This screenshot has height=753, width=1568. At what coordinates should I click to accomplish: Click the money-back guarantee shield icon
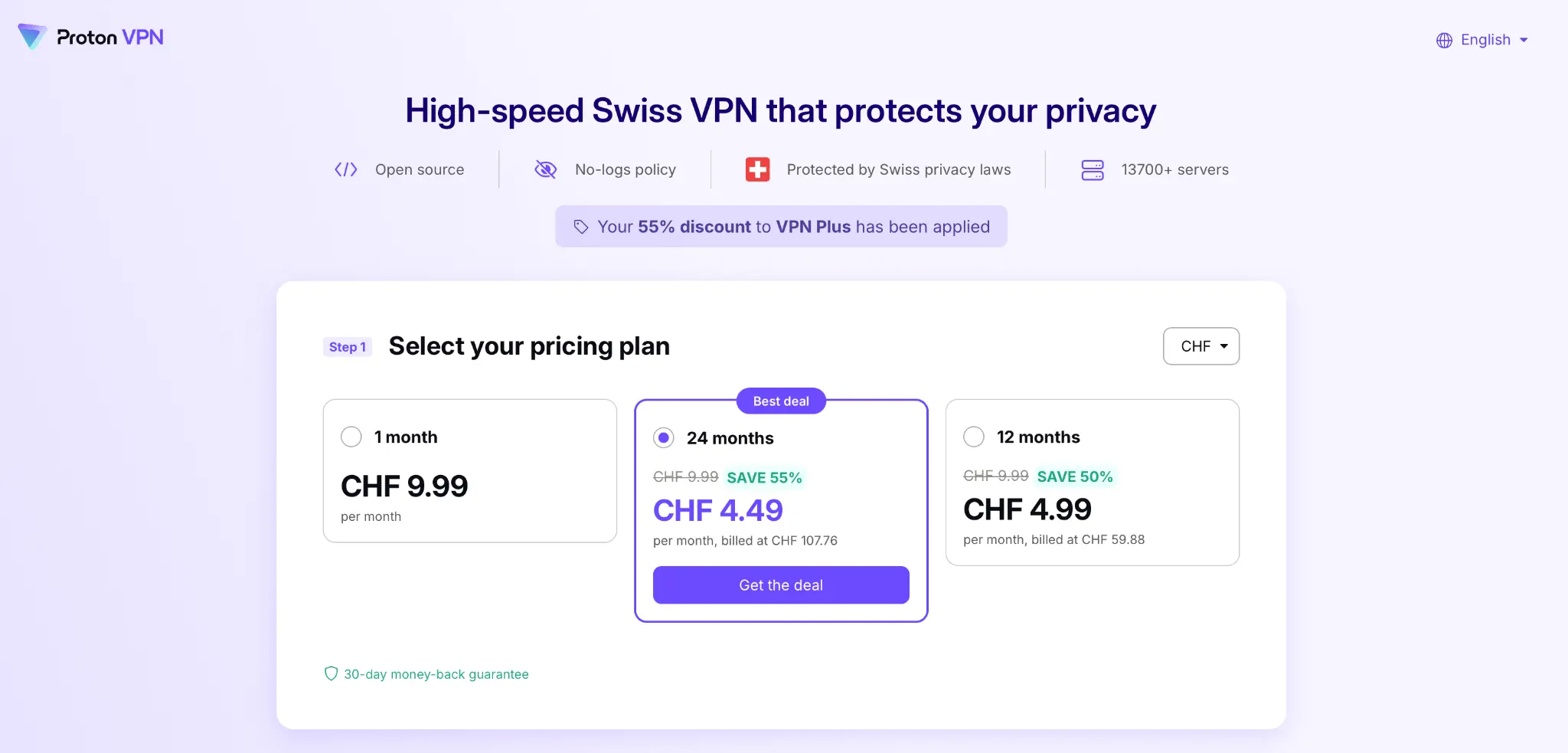(x=331, y=673)
